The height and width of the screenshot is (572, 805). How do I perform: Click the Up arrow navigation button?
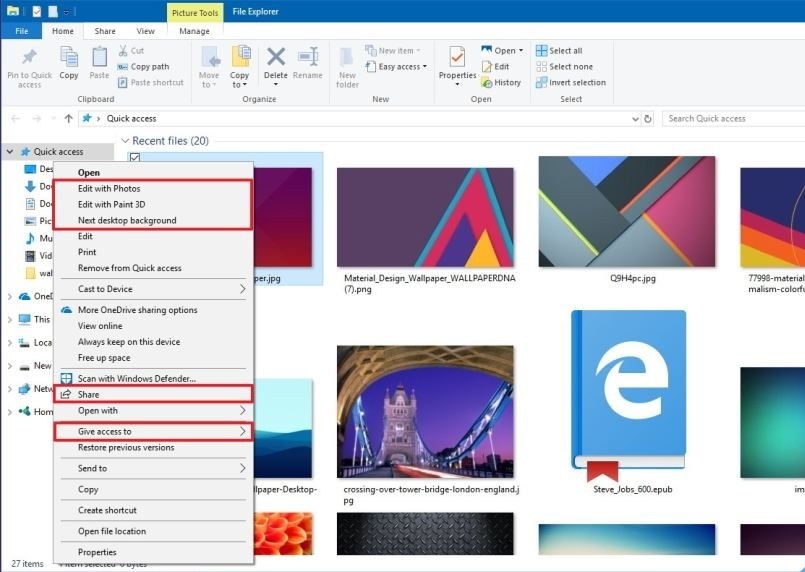(x=68, y=119)
